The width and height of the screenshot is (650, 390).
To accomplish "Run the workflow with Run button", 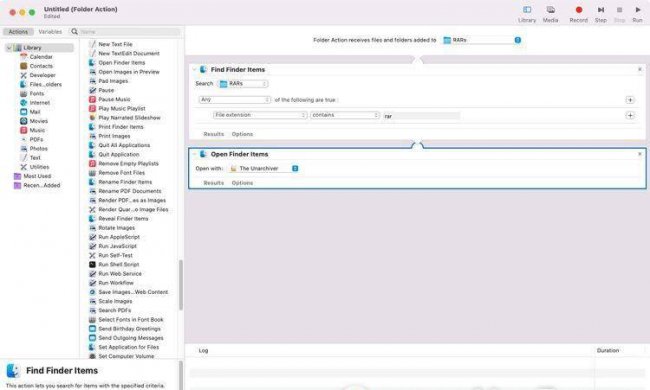I will [638, 14].
